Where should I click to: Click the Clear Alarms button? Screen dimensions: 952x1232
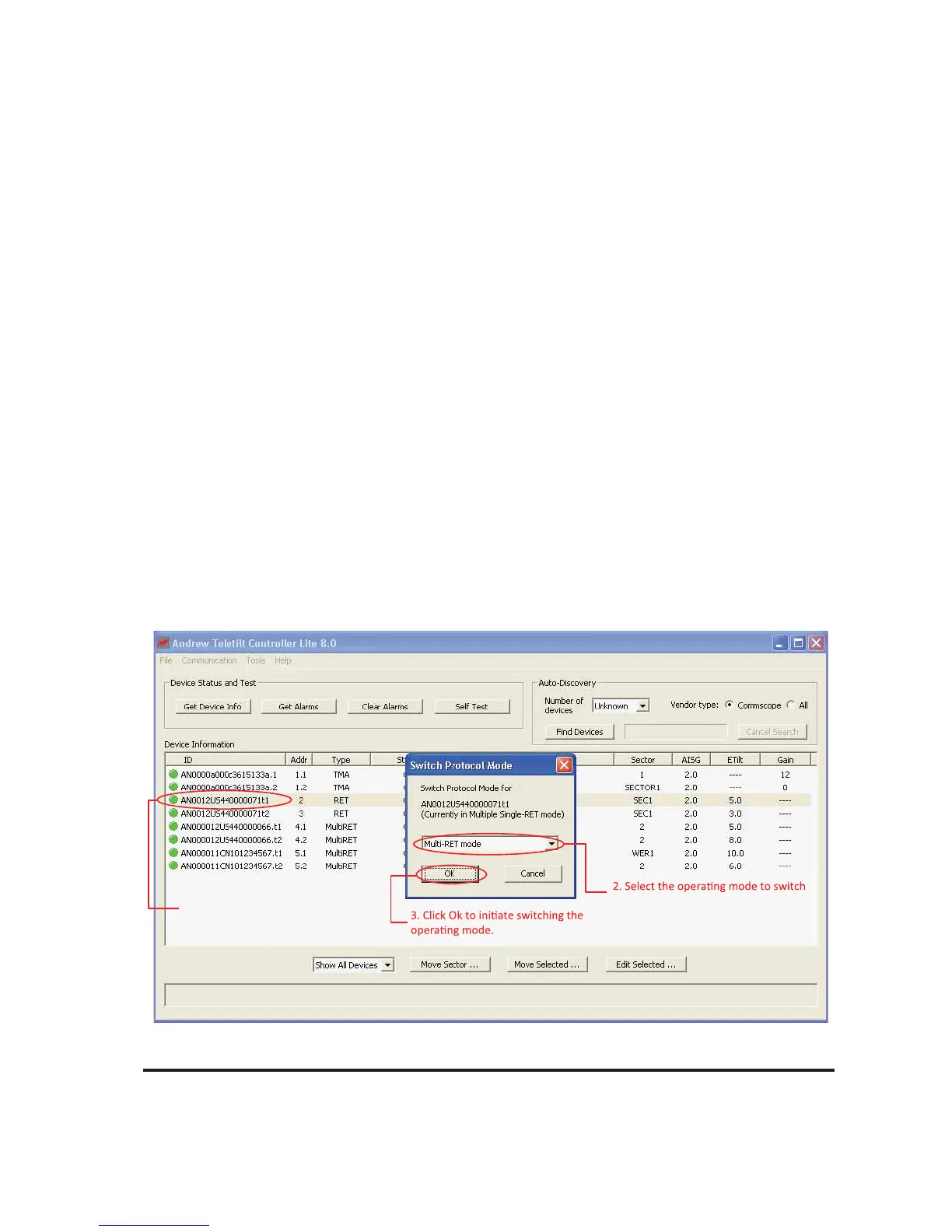[385, 706]
